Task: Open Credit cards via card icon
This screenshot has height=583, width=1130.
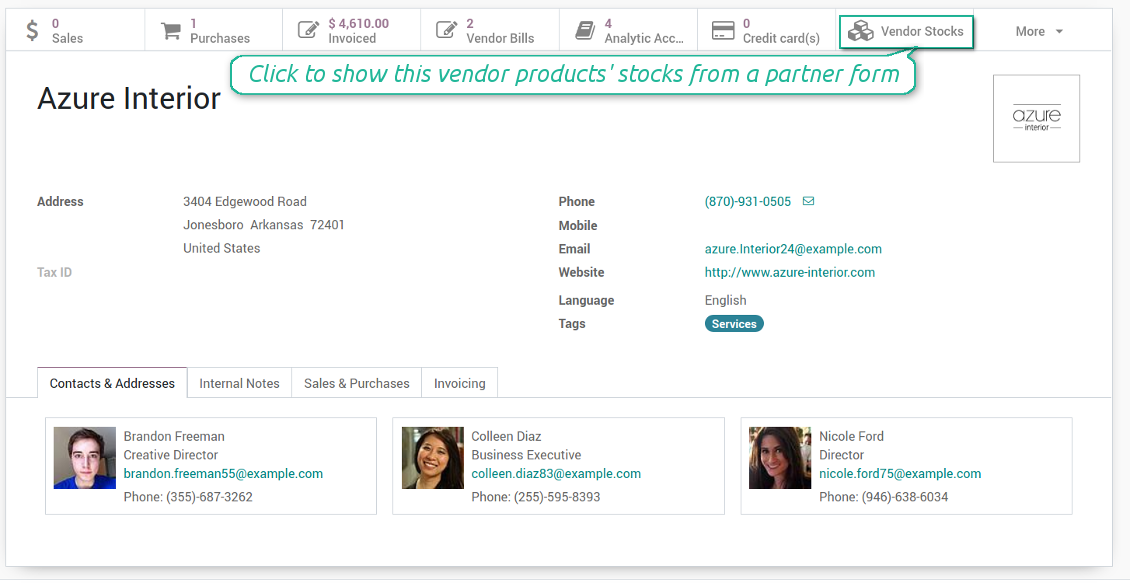Action: pyautogui.click(x=723, y=31)
